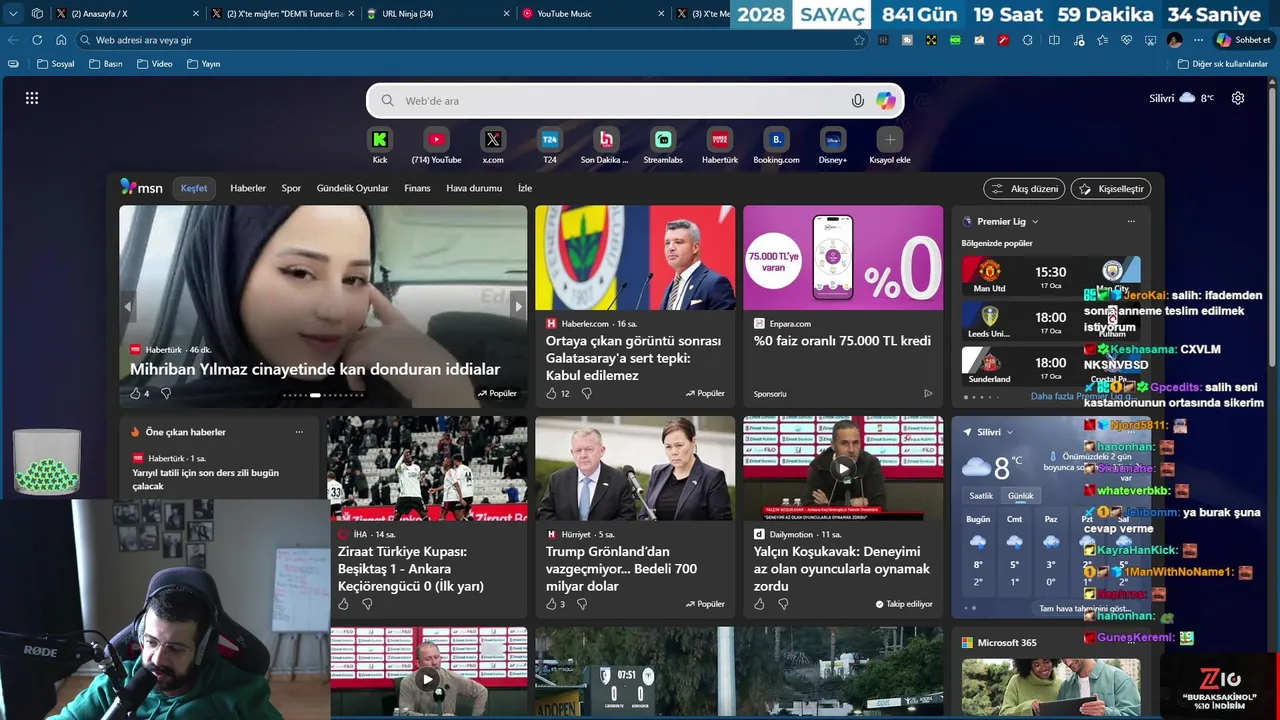Go to previous headline carousel slide
Viewport: 1280px width, 720px height.
point(128,307)
